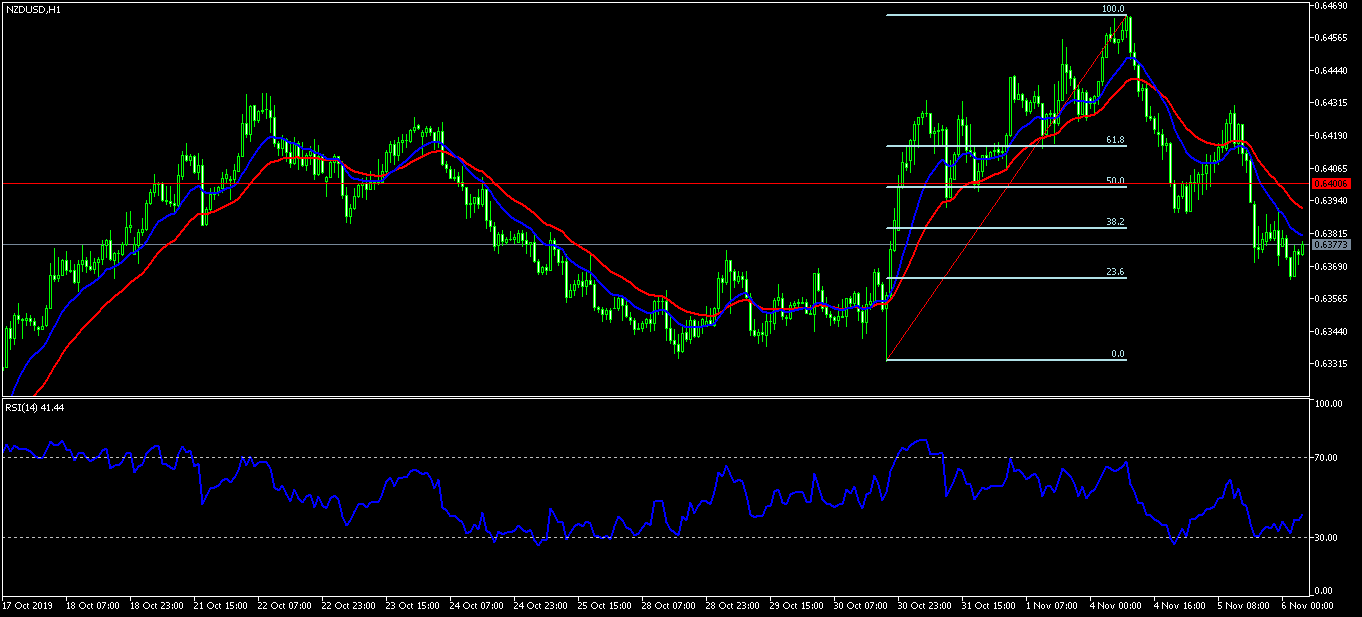Click the Fibonacci 61.8 level label
Image resolution: width=1362 pixels, height=617 pixels.
coord(1117,141)
